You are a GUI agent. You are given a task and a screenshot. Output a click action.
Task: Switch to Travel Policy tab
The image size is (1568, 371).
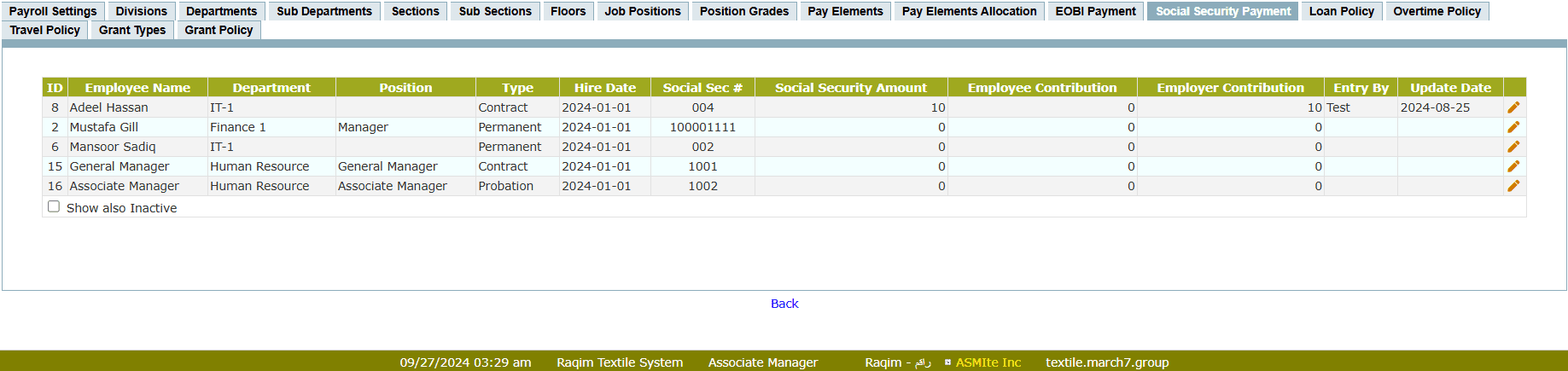45,30
